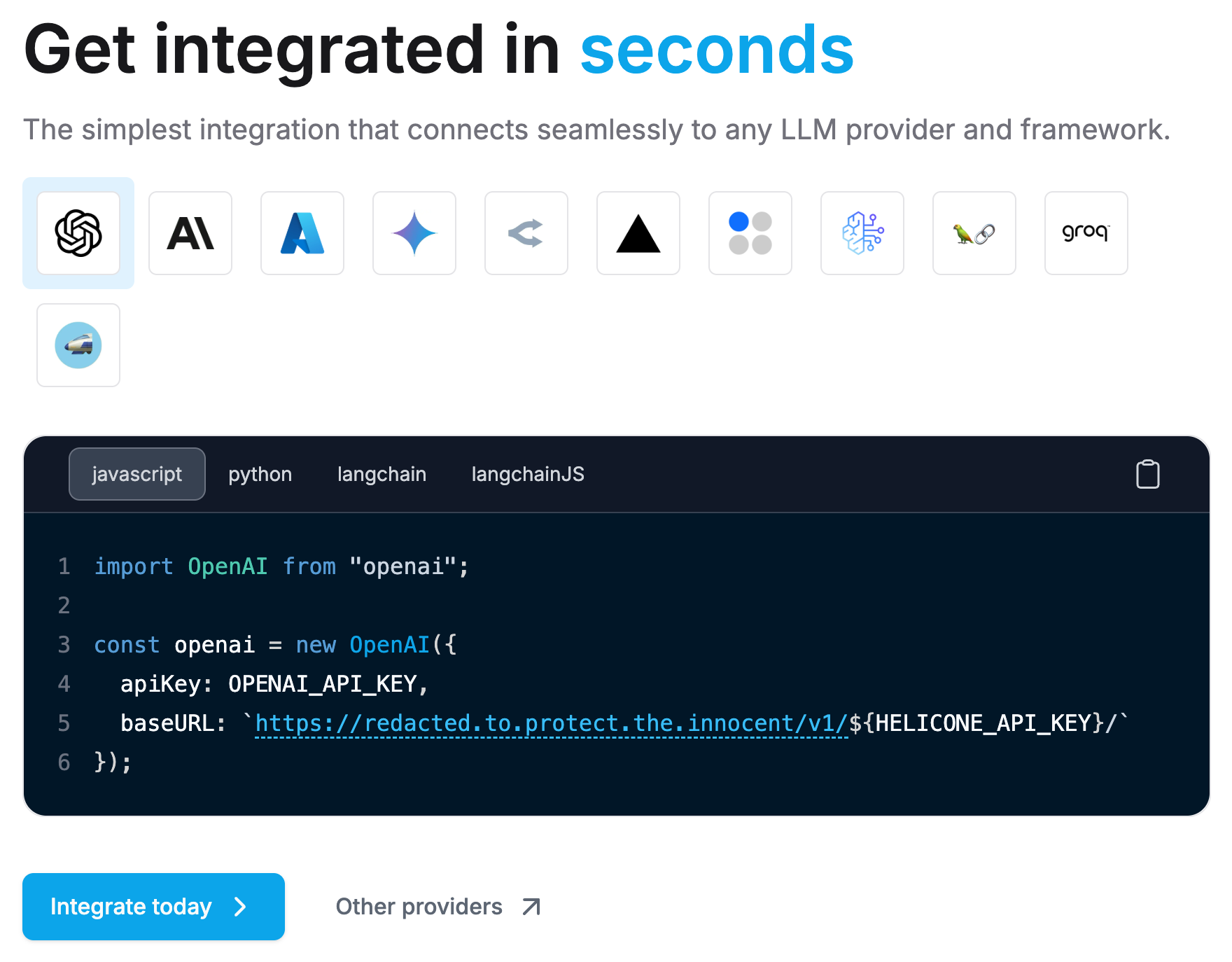Click line number 2 in the code gutter
1232x962 pixels.
[64, 606]
